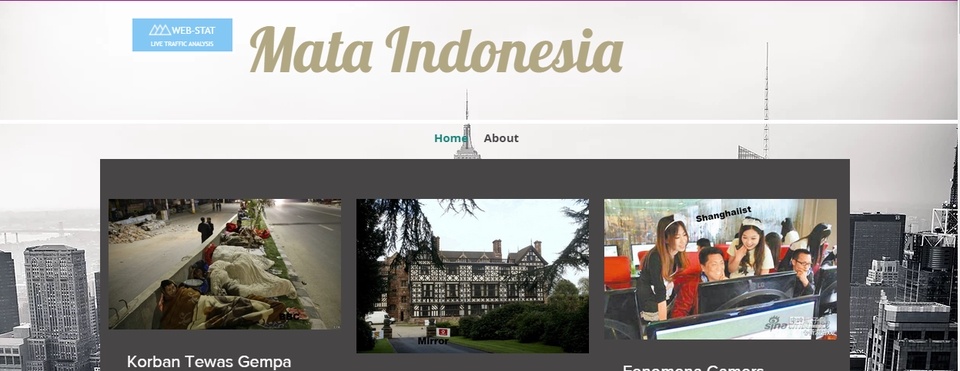Click the Web-Stat live traffic analysis badge
The image size is (960, 371).
(x=182, y=35)
